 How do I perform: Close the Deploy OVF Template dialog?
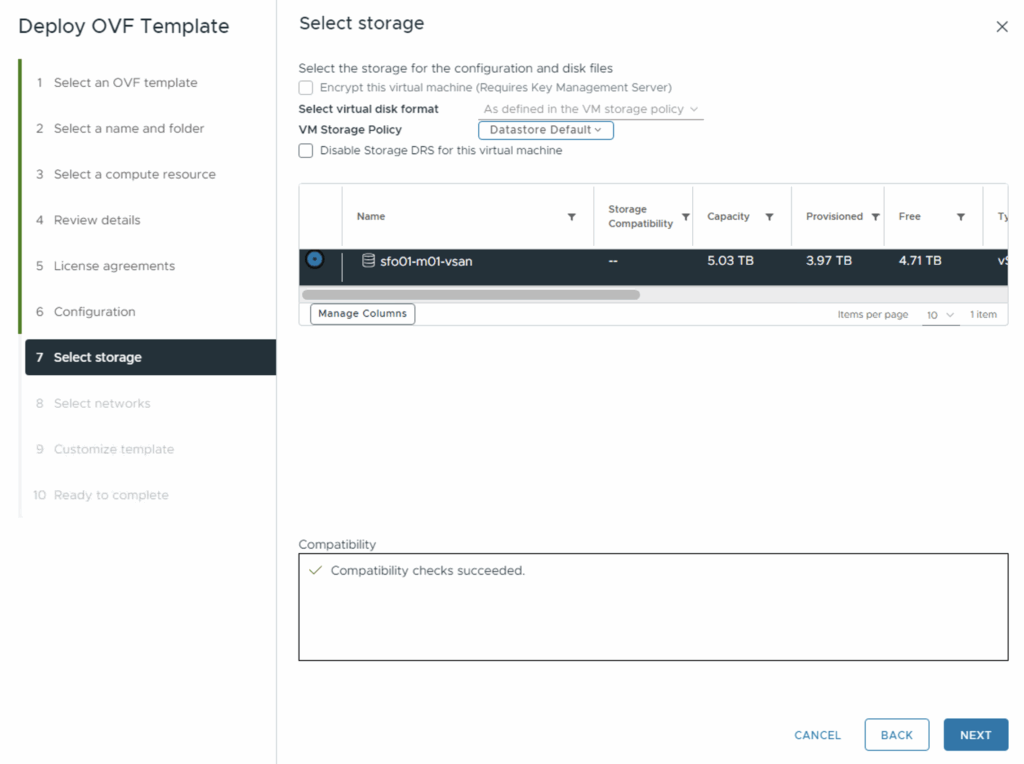click(x=1002, y=27)
